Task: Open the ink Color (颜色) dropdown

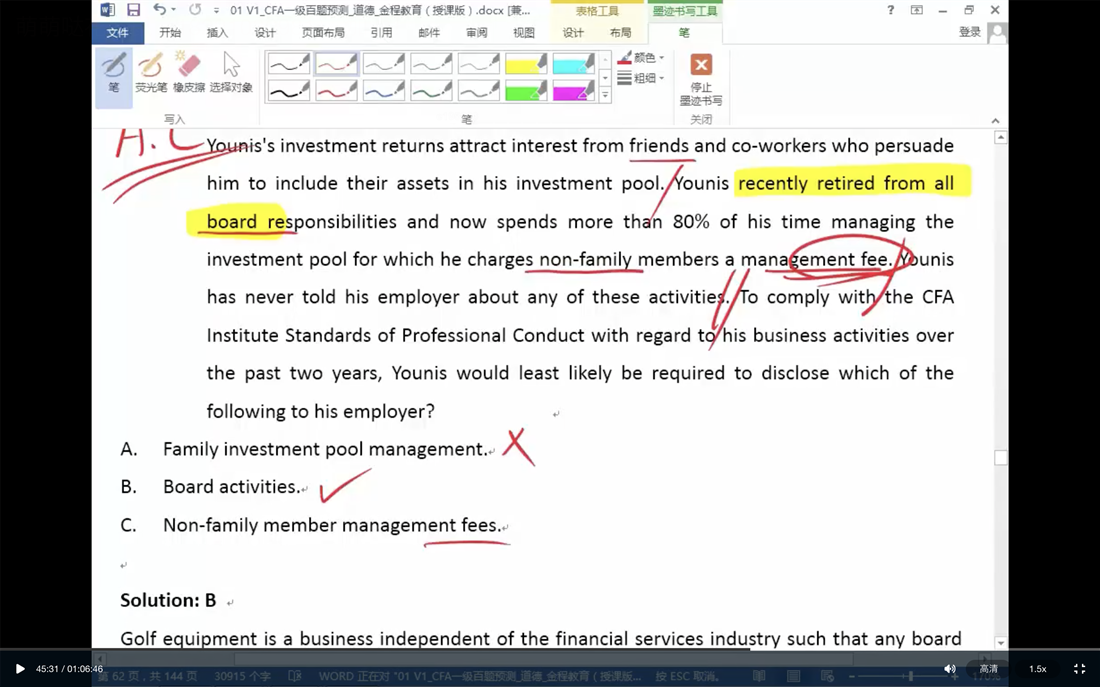Action: [x=641, y=58]
